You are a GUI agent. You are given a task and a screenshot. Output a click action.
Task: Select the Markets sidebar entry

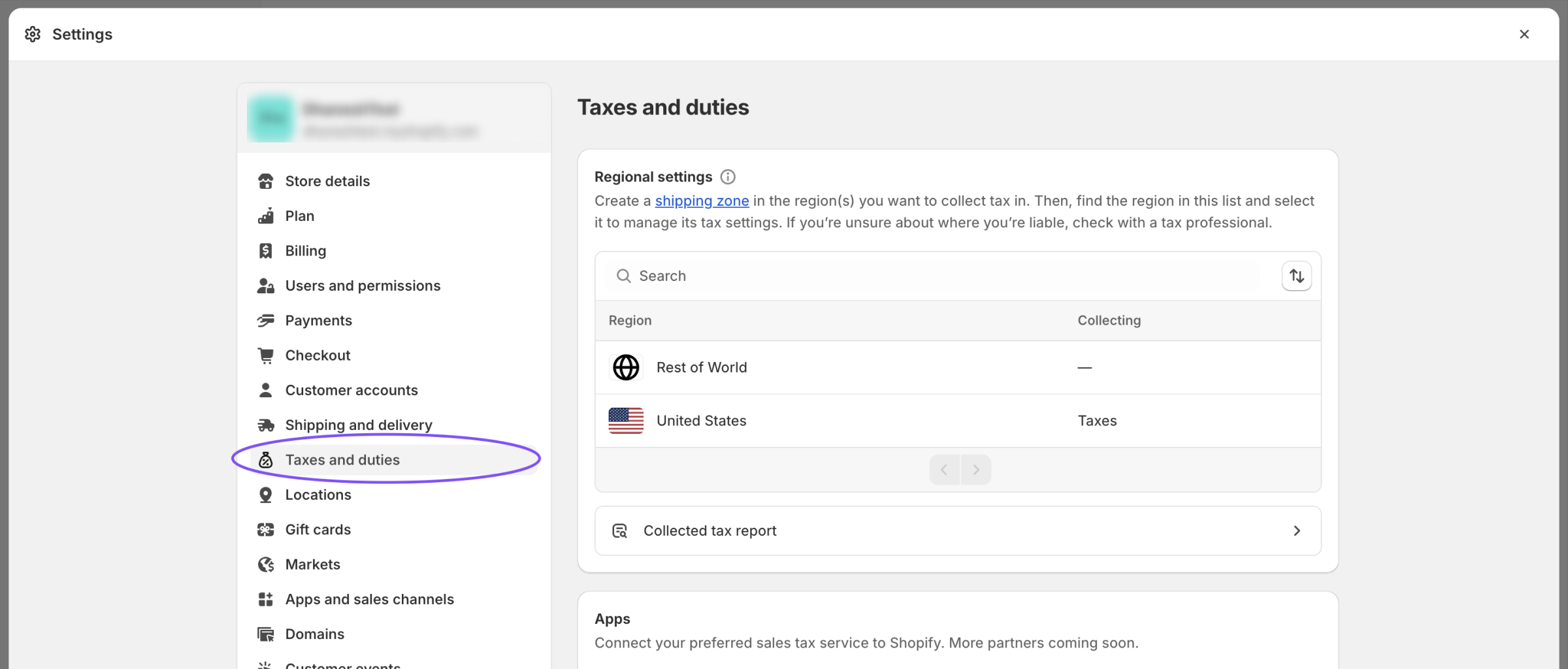(312, 564)
